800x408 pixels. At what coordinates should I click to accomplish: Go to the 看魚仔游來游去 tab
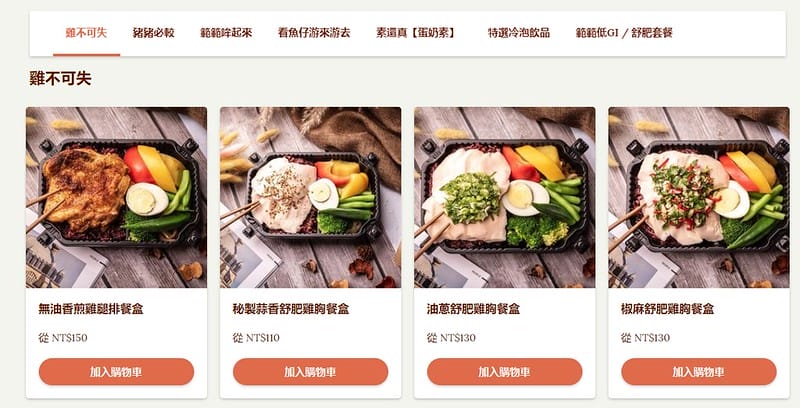click(x=314, y=33)
